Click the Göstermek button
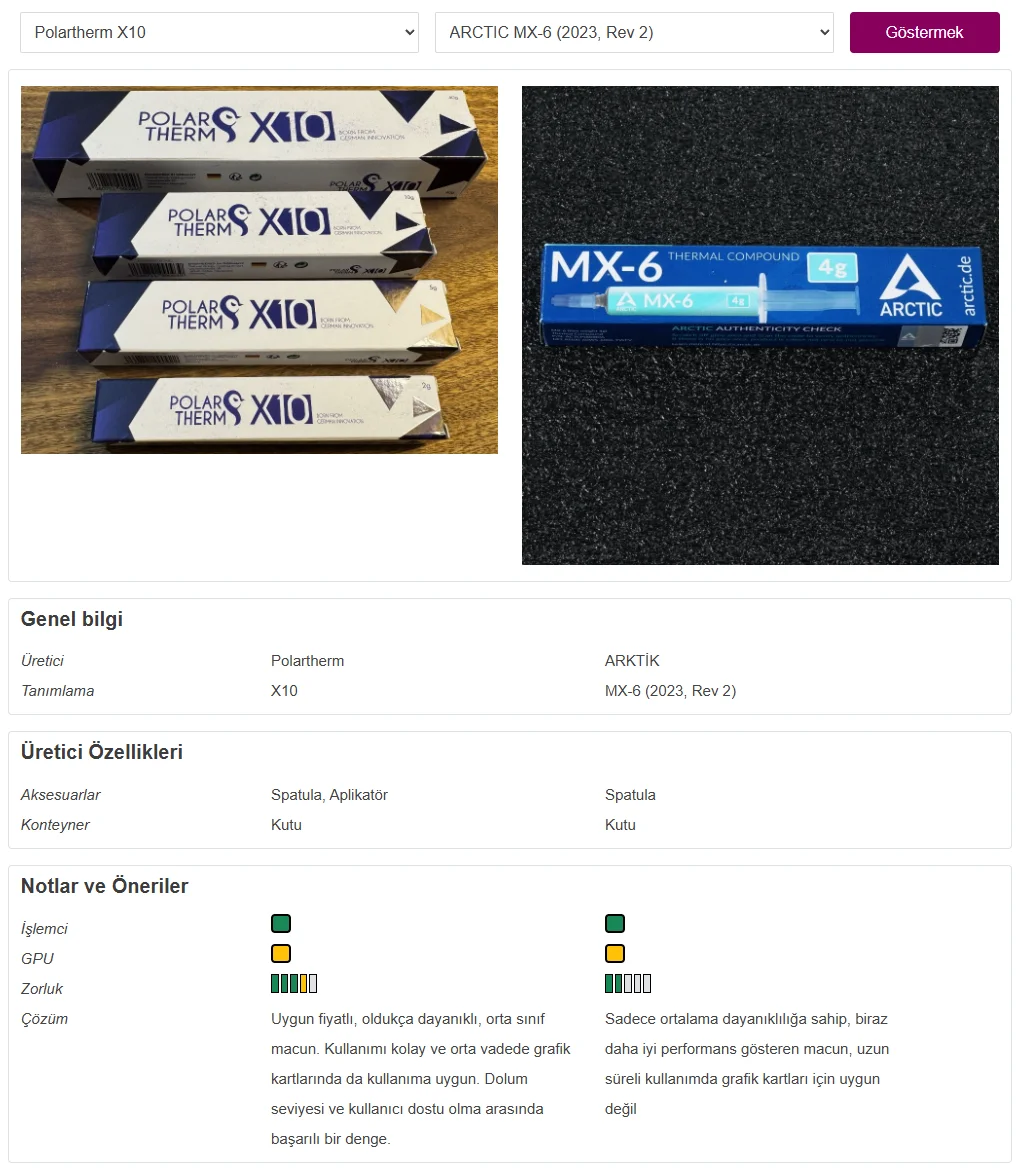This screenshot has width=1020, height=1171. click(924, 32)
